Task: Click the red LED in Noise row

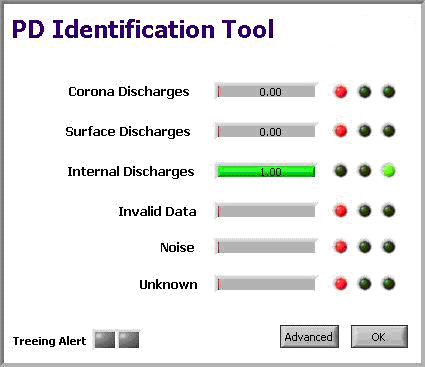Action: pos(341,247)
